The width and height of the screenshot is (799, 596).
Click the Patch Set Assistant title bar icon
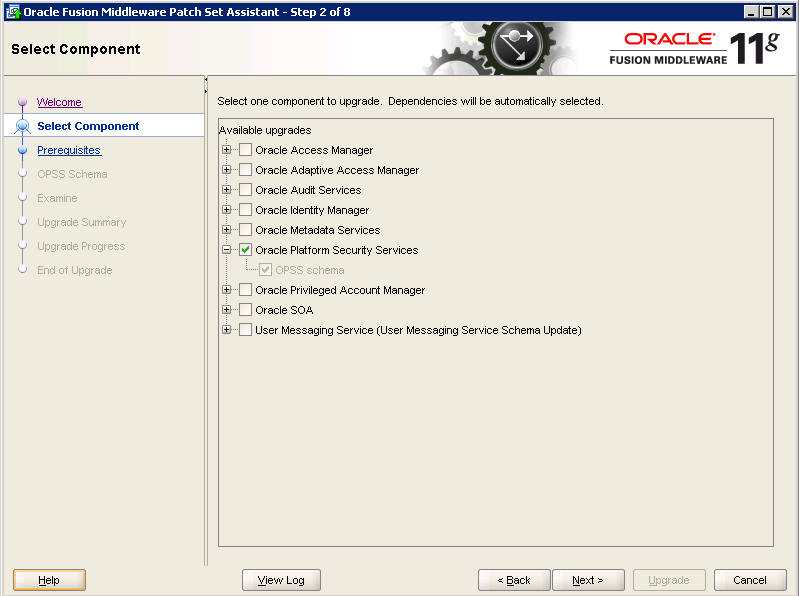tap(13, 12)
